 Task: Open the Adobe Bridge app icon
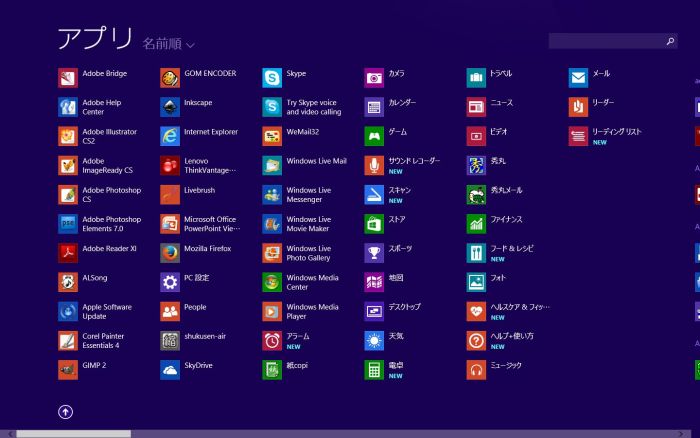[68, 78]
